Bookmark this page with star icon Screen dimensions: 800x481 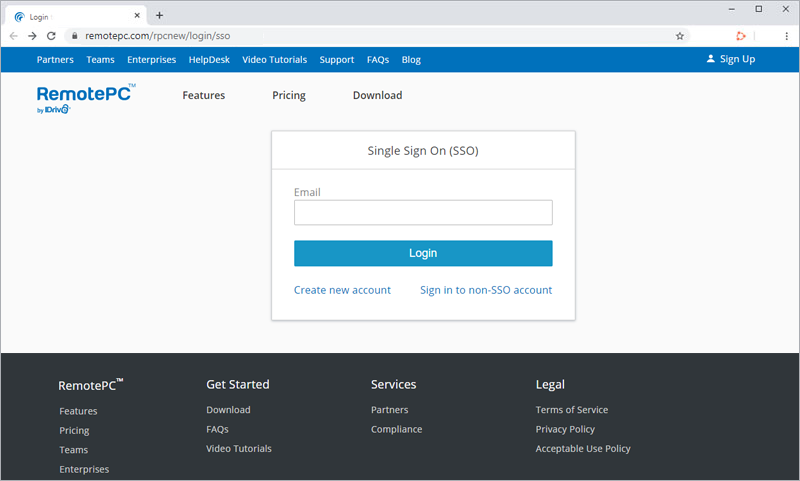click(x=680, y=35)
